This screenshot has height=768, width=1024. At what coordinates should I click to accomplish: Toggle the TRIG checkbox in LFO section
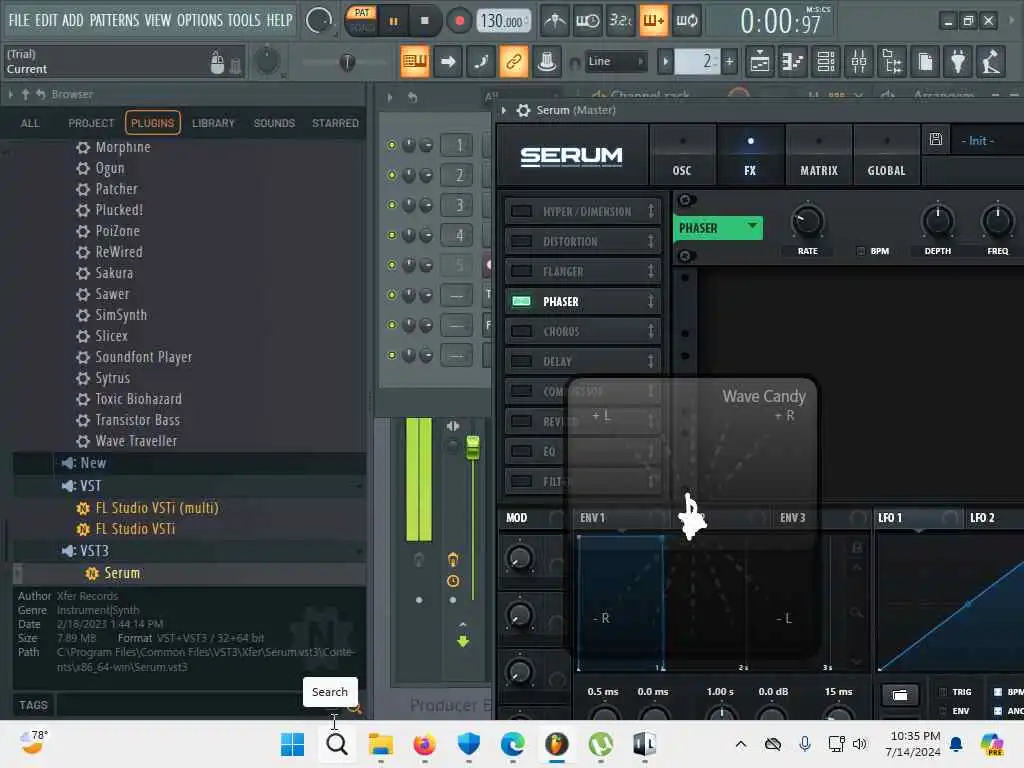[942, 692]
